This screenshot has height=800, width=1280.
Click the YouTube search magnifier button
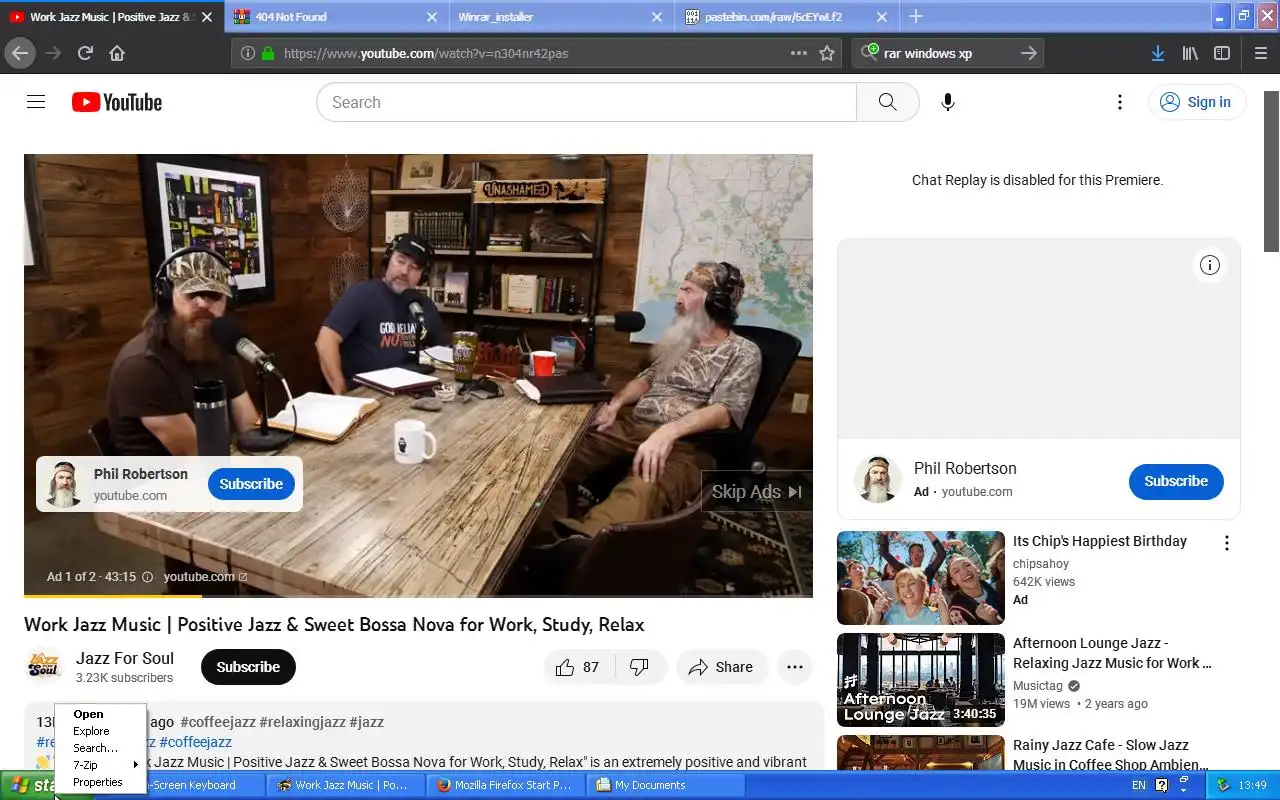888,102
